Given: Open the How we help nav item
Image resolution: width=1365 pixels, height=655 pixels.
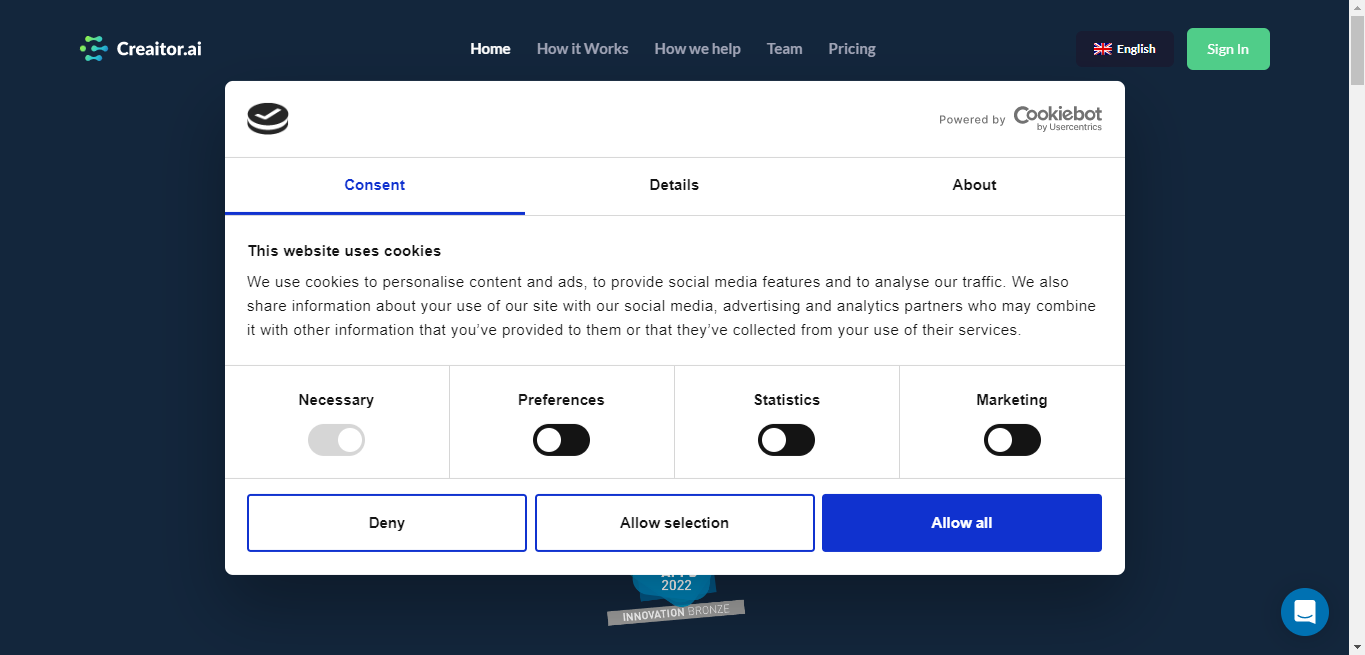Looking at the screenshot, I should [697, 48].
